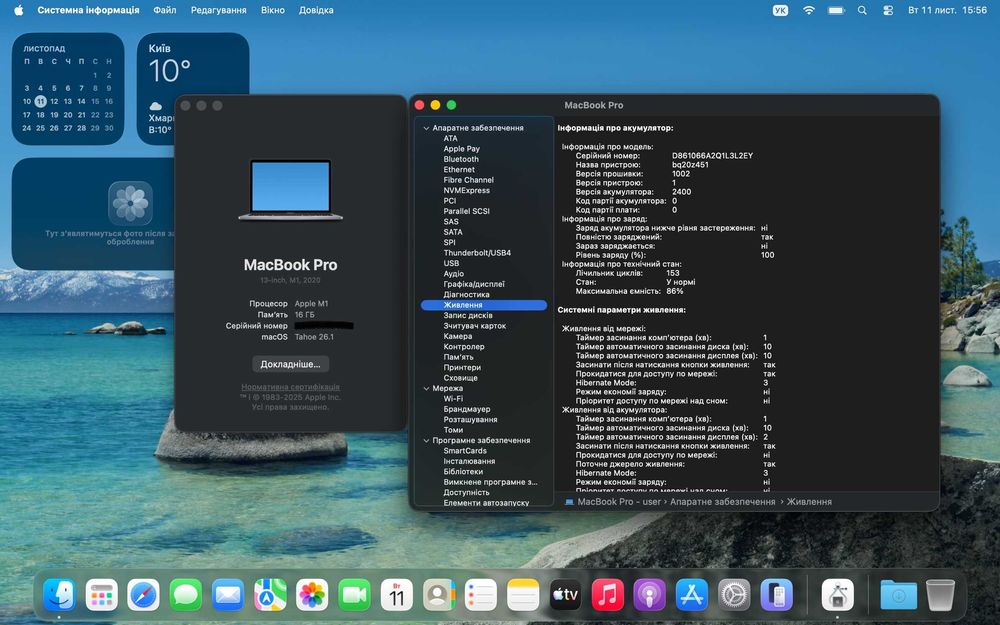Click the УК input language indicator
The image size is (1000, 625).
[x=780, y=10]
